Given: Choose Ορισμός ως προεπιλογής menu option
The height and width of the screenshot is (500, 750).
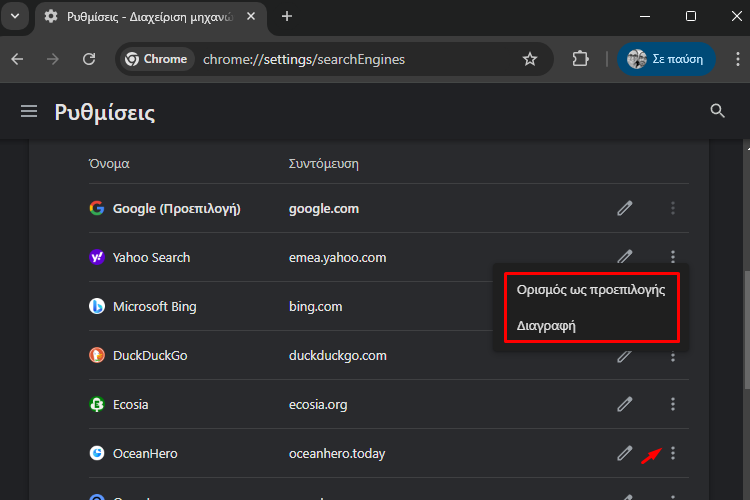Looking at the screenshot, I should 591,290.
